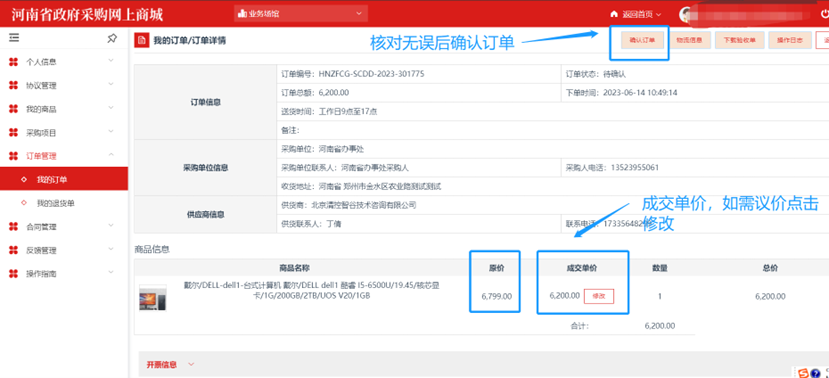Select 我的订单 in the sidebar
Viewport: 829px width, 378px height.
(64, 180)
